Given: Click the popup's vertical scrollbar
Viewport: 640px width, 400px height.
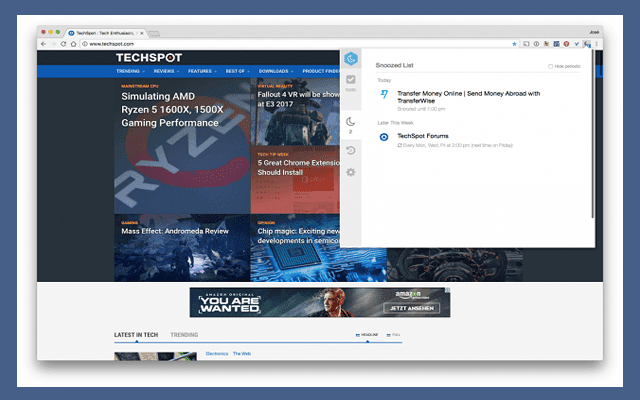Looking at the screenshot, I should (x=592, y=135).
